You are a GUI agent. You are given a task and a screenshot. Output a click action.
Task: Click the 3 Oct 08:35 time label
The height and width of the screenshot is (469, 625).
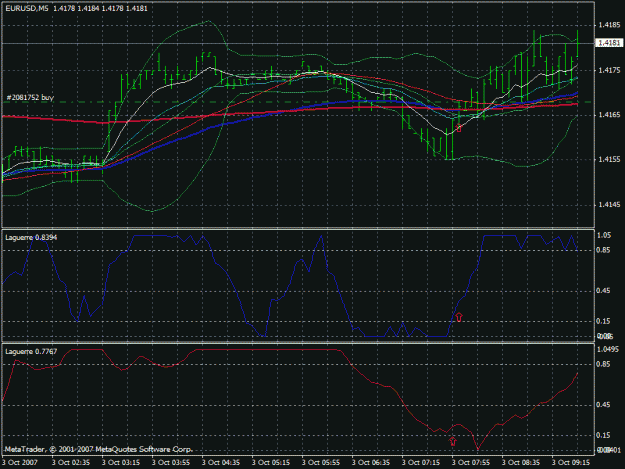521,462
